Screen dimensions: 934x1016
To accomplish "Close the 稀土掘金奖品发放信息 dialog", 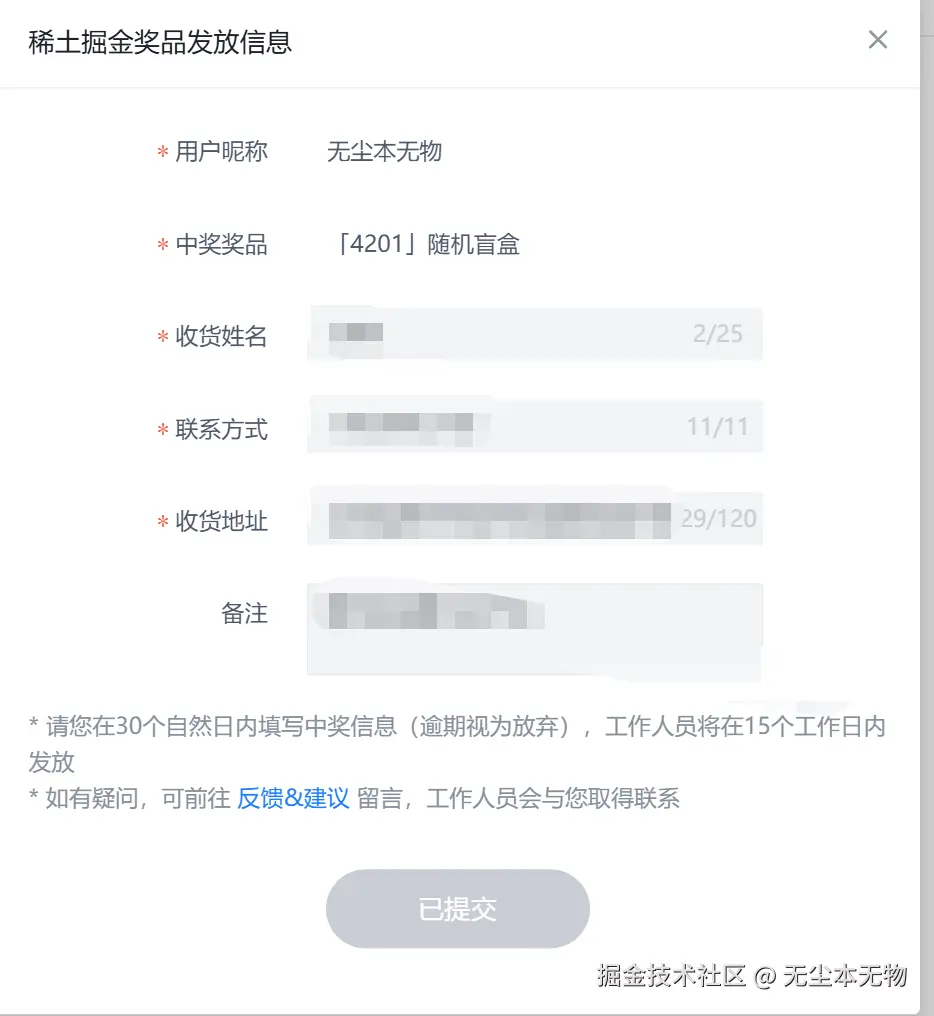I will point(878,40).
